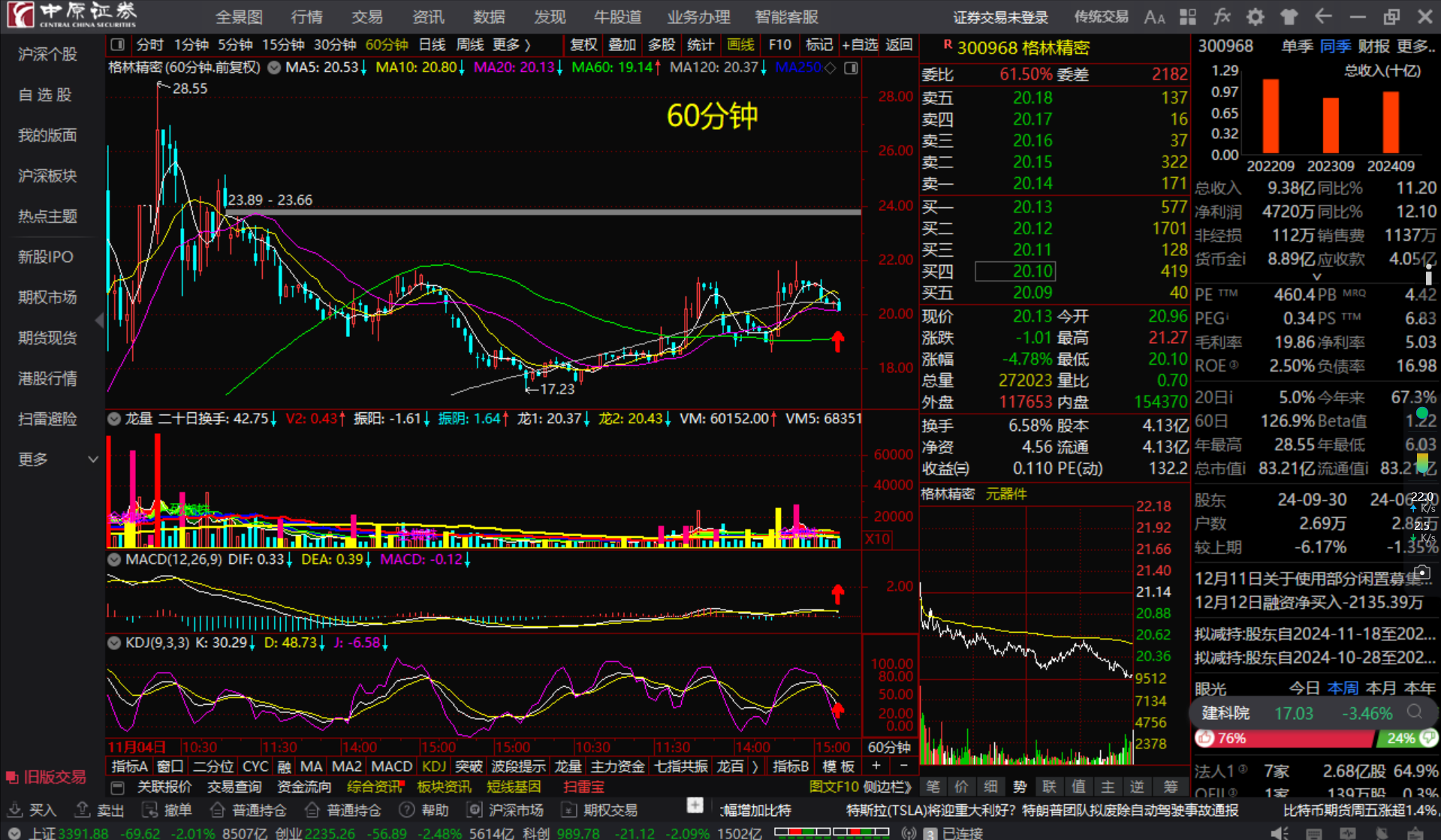Viewport: 1441px width, 840px height.
Task: Zoom out chart with the − button
Action: click(x=903, y=766)
